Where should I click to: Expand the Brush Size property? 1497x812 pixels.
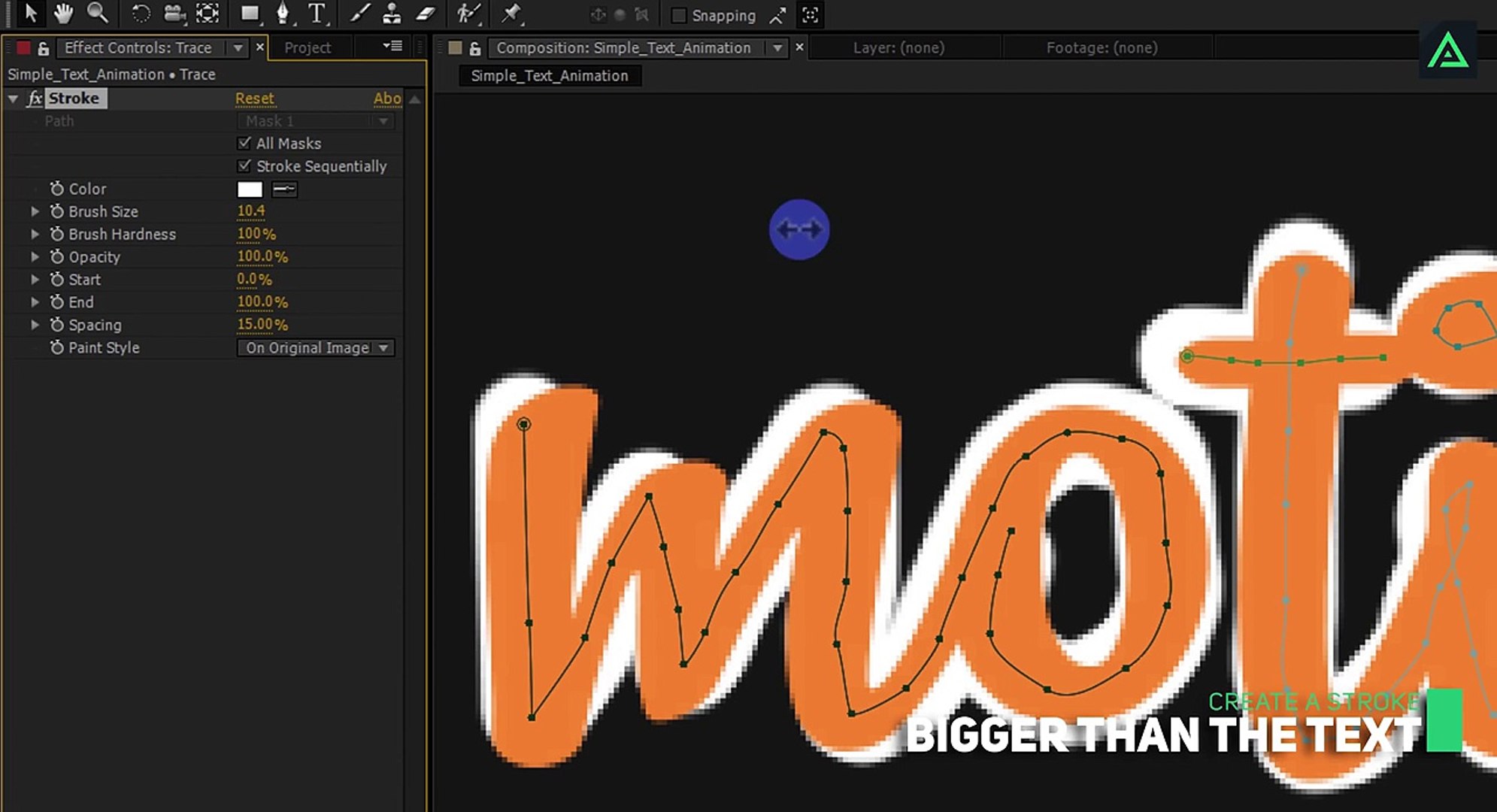35,211
